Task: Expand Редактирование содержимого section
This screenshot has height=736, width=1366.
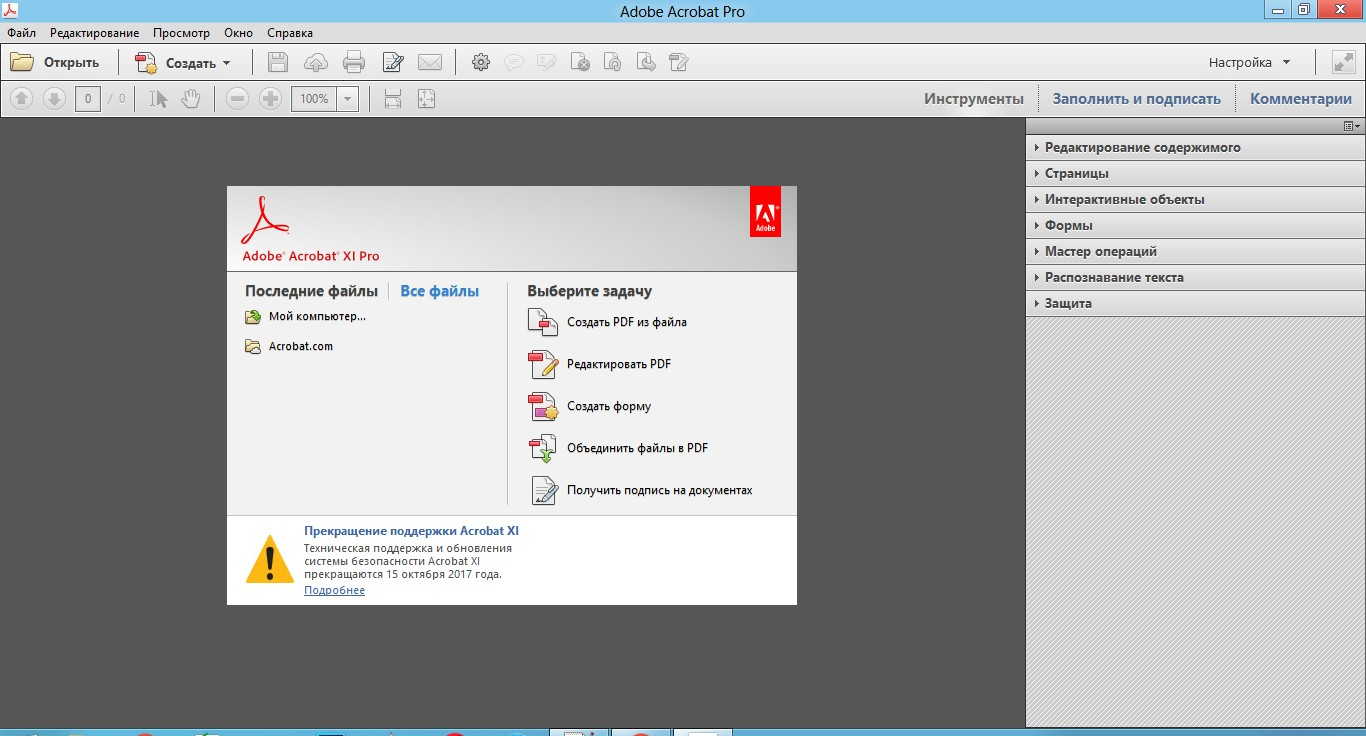Action: tap(1196, 147)
